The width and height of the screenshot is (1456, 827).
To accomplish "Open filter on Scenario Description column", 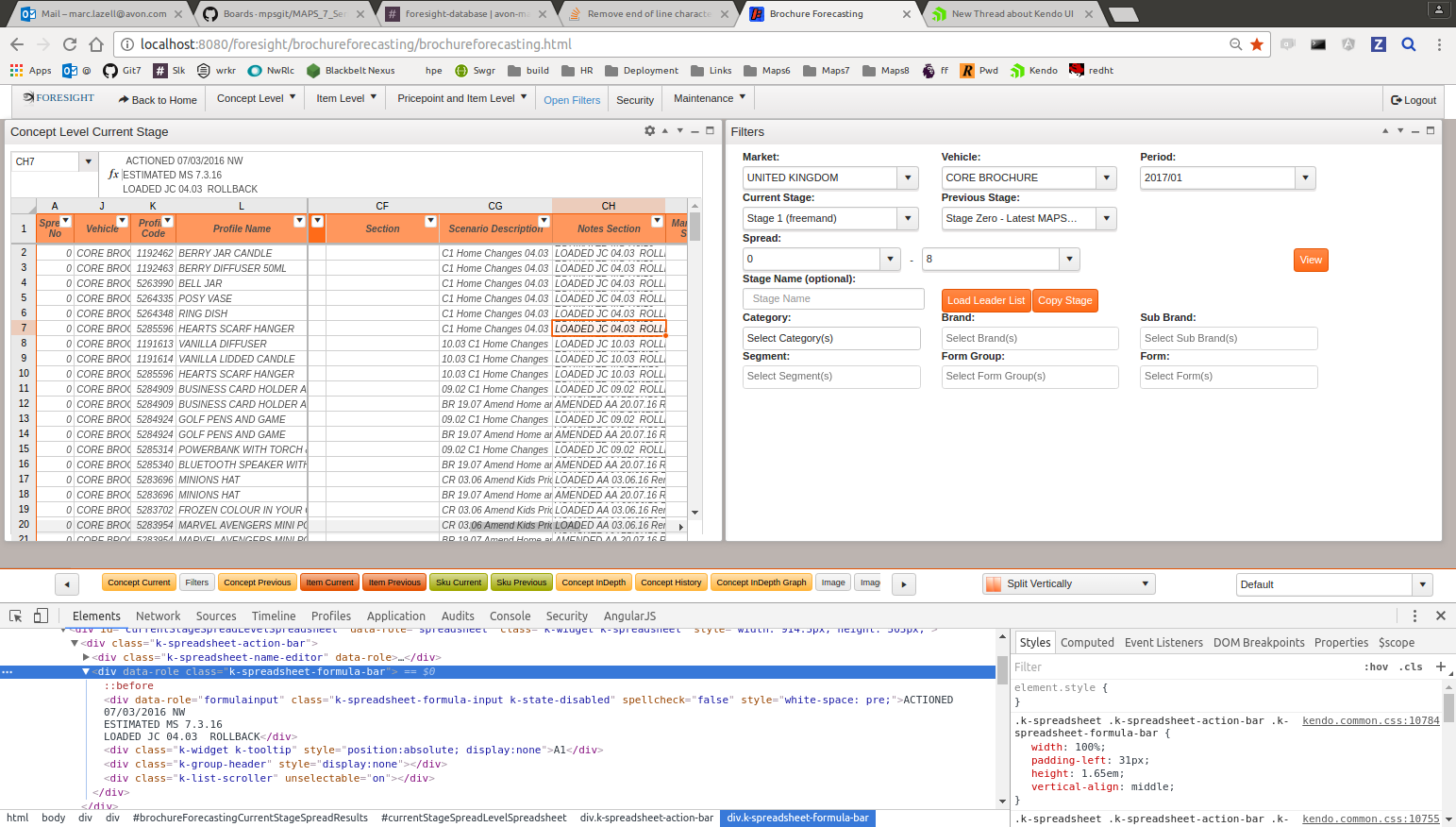I will [544, 221].
